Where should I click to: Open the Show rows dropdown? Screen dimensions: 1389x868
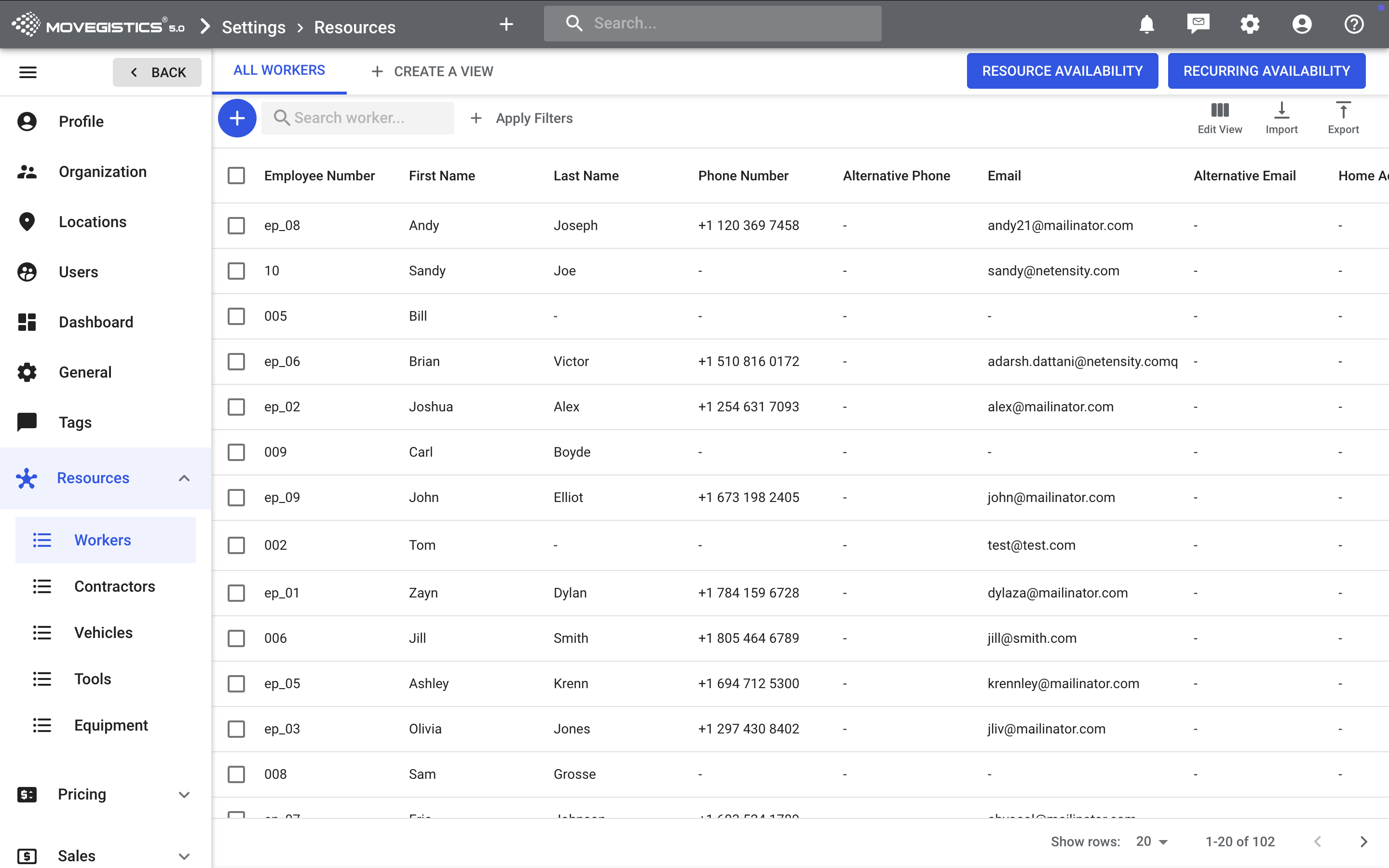1151,841
